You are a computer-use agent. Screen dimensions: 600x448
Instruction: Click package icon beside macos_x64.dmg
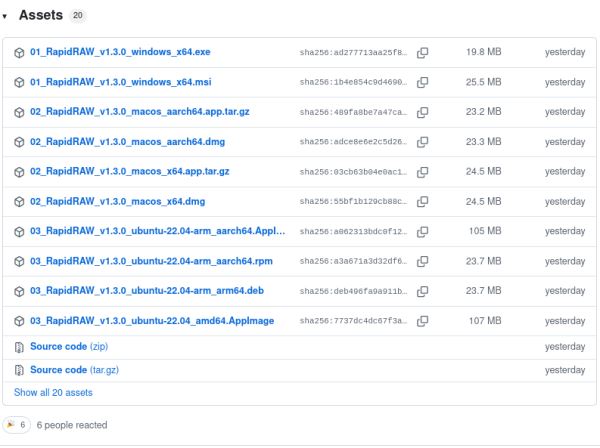coord(19,202)
